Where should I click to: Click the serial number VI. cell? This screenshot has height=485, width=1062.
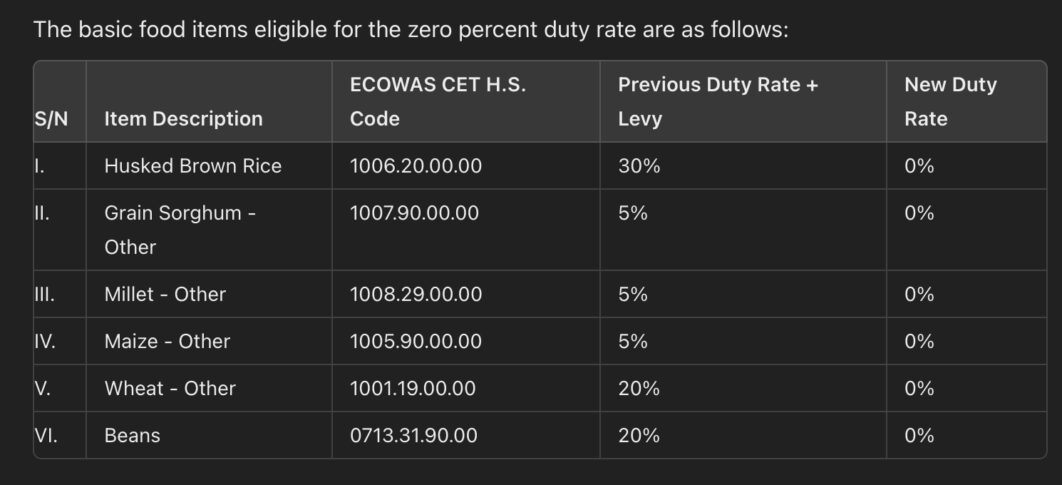point(46,435)
